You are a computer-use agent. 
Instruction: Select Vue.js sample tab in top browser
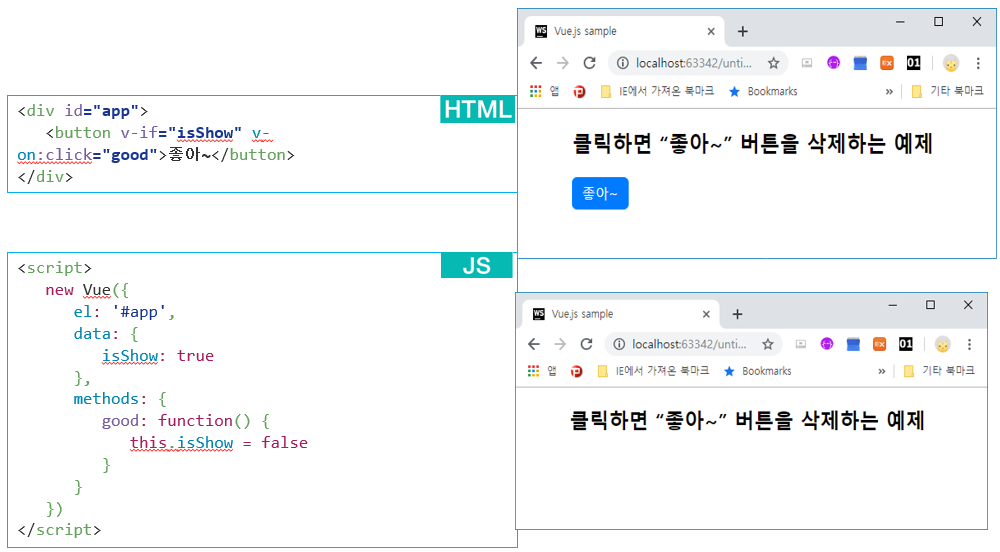[x=624, y=31]
